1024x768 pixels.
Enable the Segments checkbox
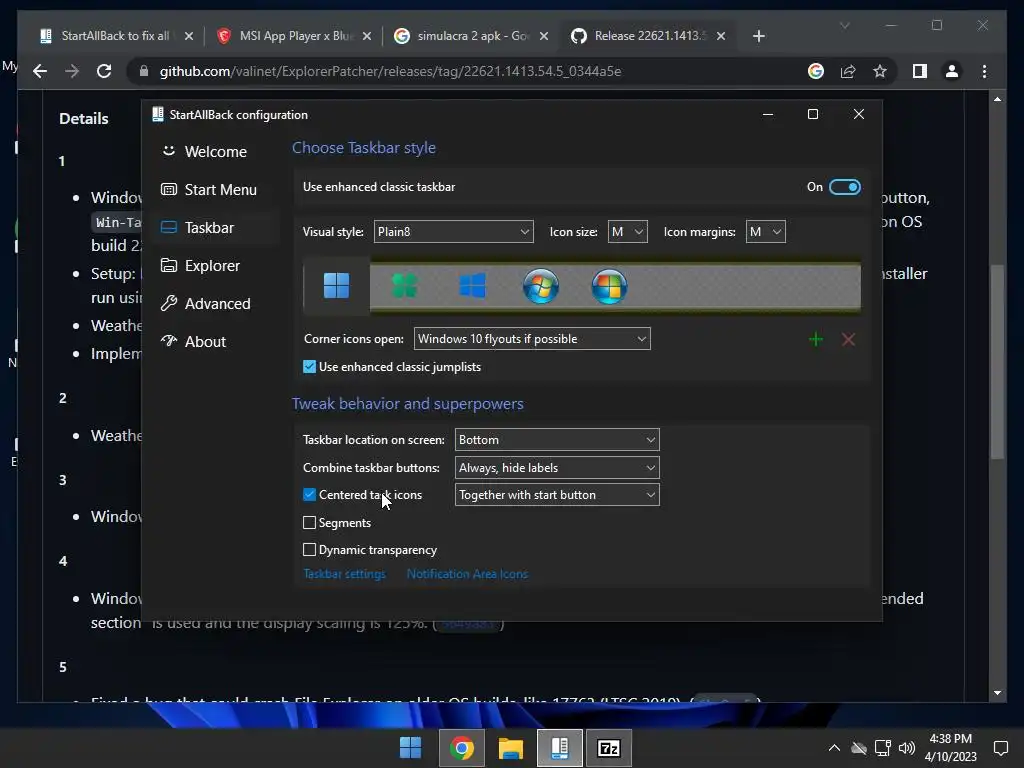click(310, 522)
